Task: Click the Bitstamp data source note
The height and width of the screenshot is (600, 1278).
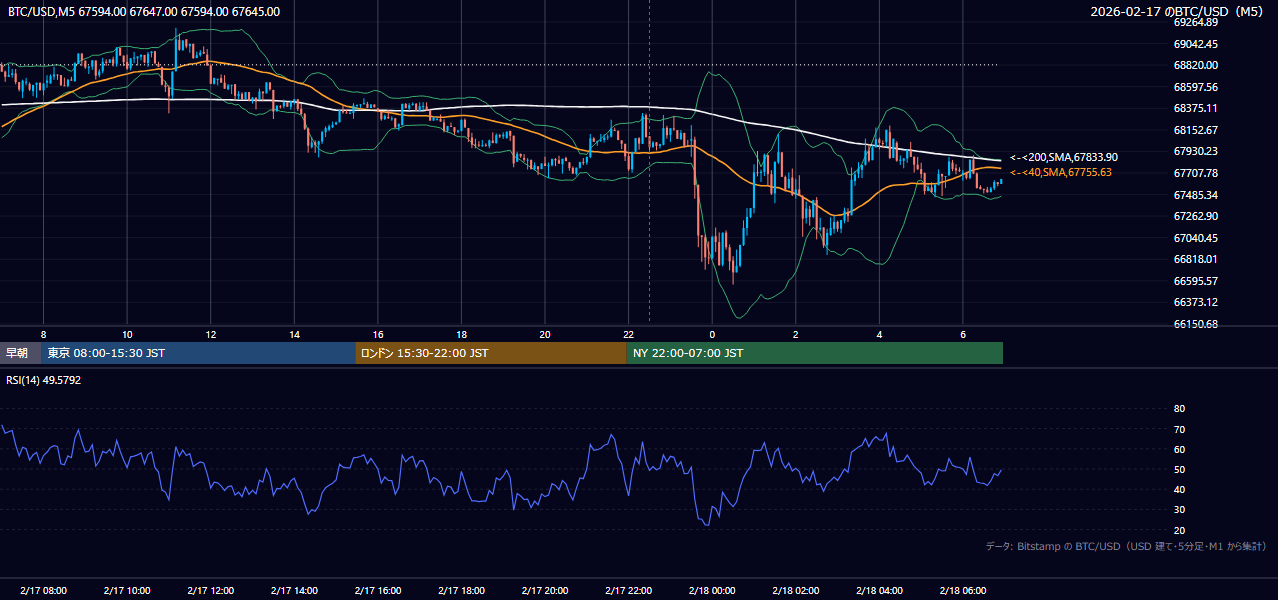Action: pos(1126,546)
